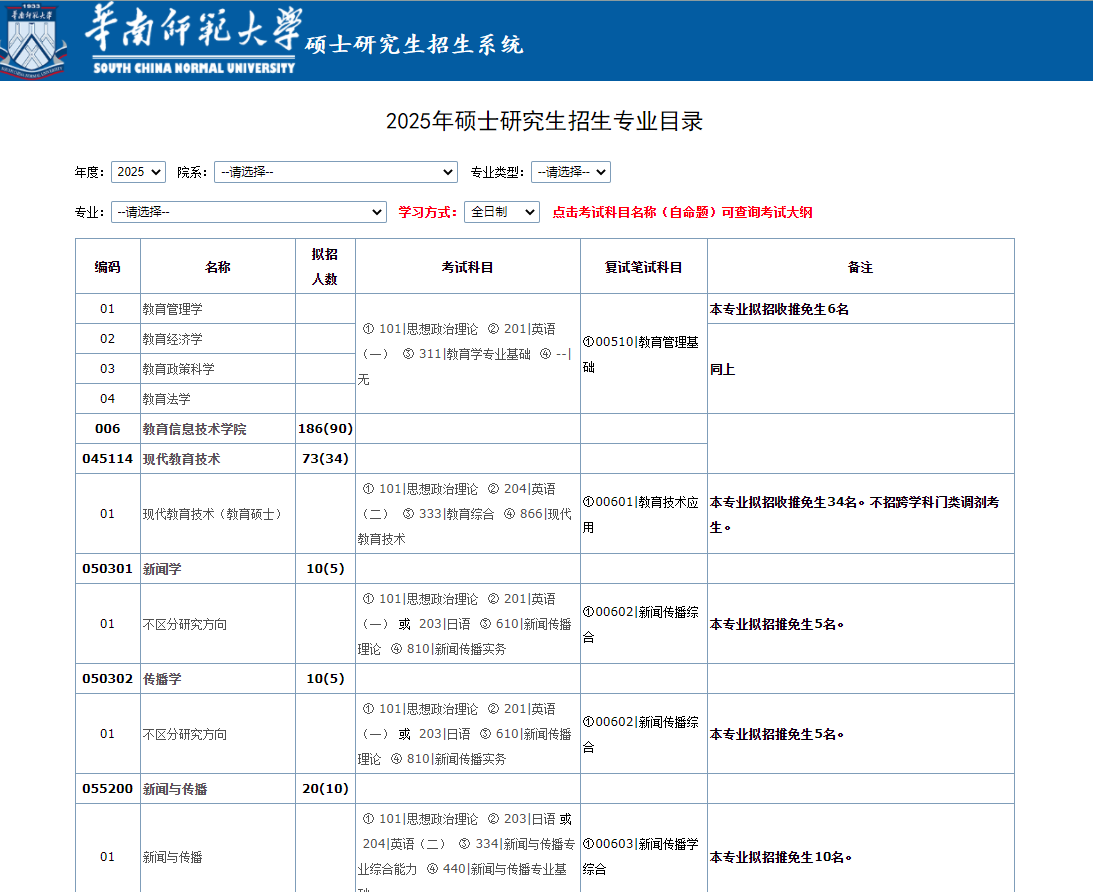Click the red exam syllabus hint text
1093x892 pixels.
click(x=682, y=212)
